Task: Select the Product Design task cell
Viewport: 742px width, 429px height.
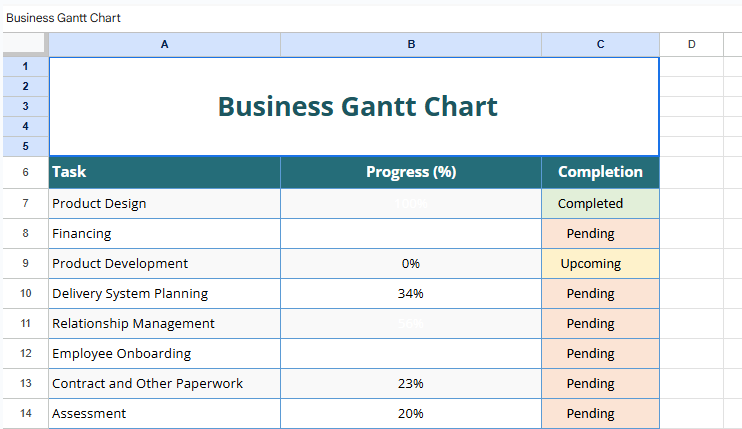Action: click(164, 204)
